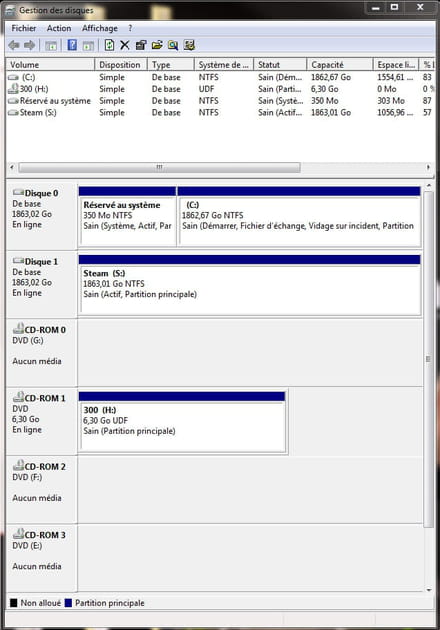The width and height of the screenshot is (440, 630).
Task: Click the Help question mark toolbar icon
Action: coord(72,45)
